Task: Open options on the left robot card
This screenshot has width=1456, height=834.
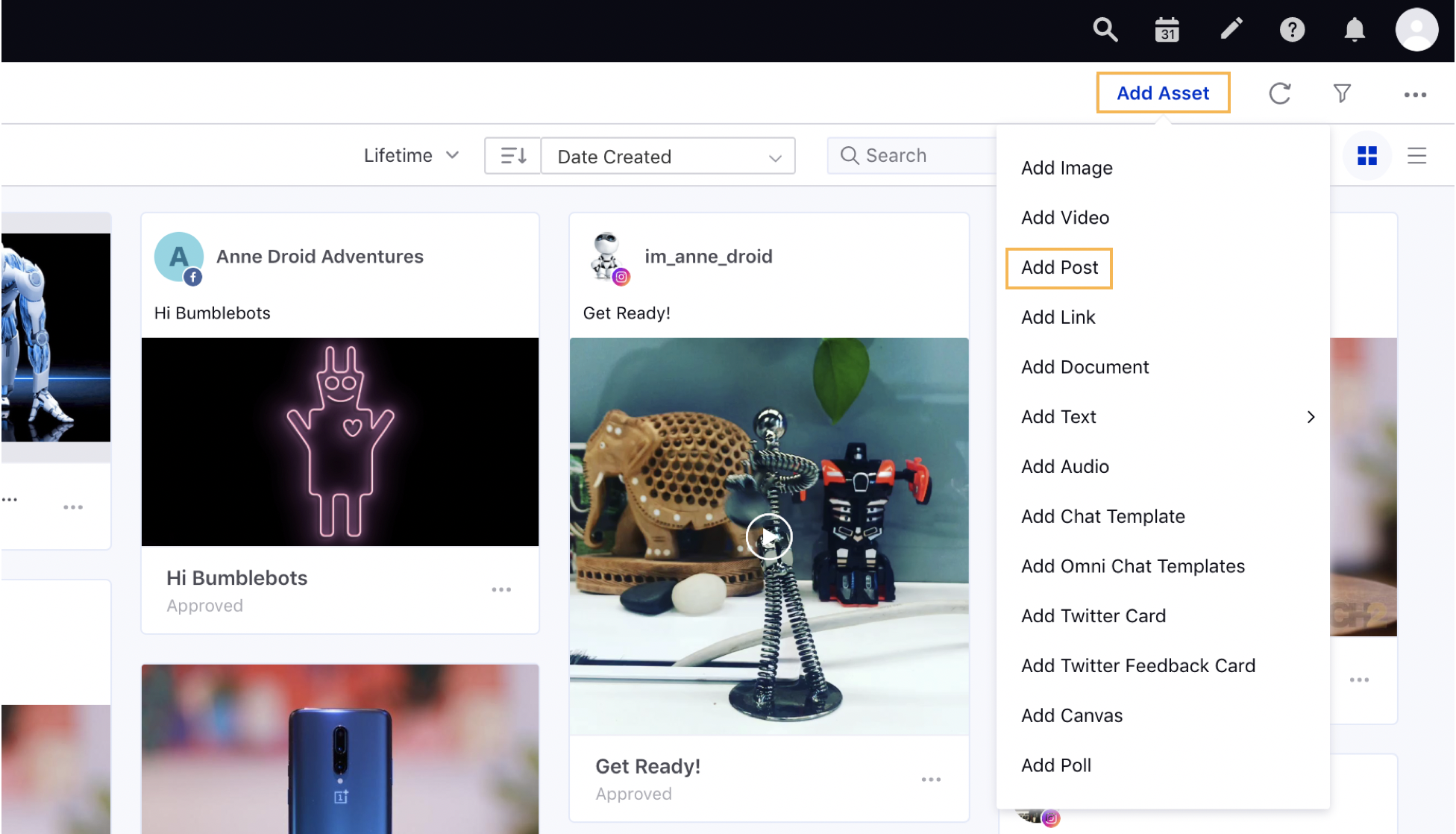Action: pyautogui.click(x=73, y=507)
